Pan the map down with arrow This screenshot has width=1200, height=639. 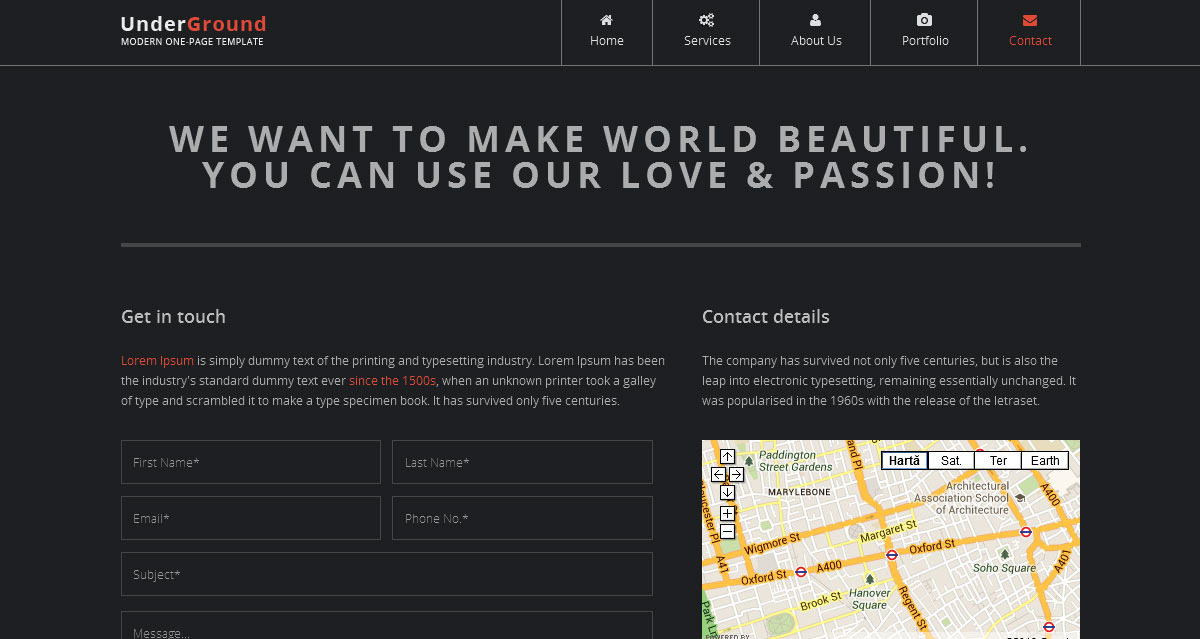tap(727, 492)
